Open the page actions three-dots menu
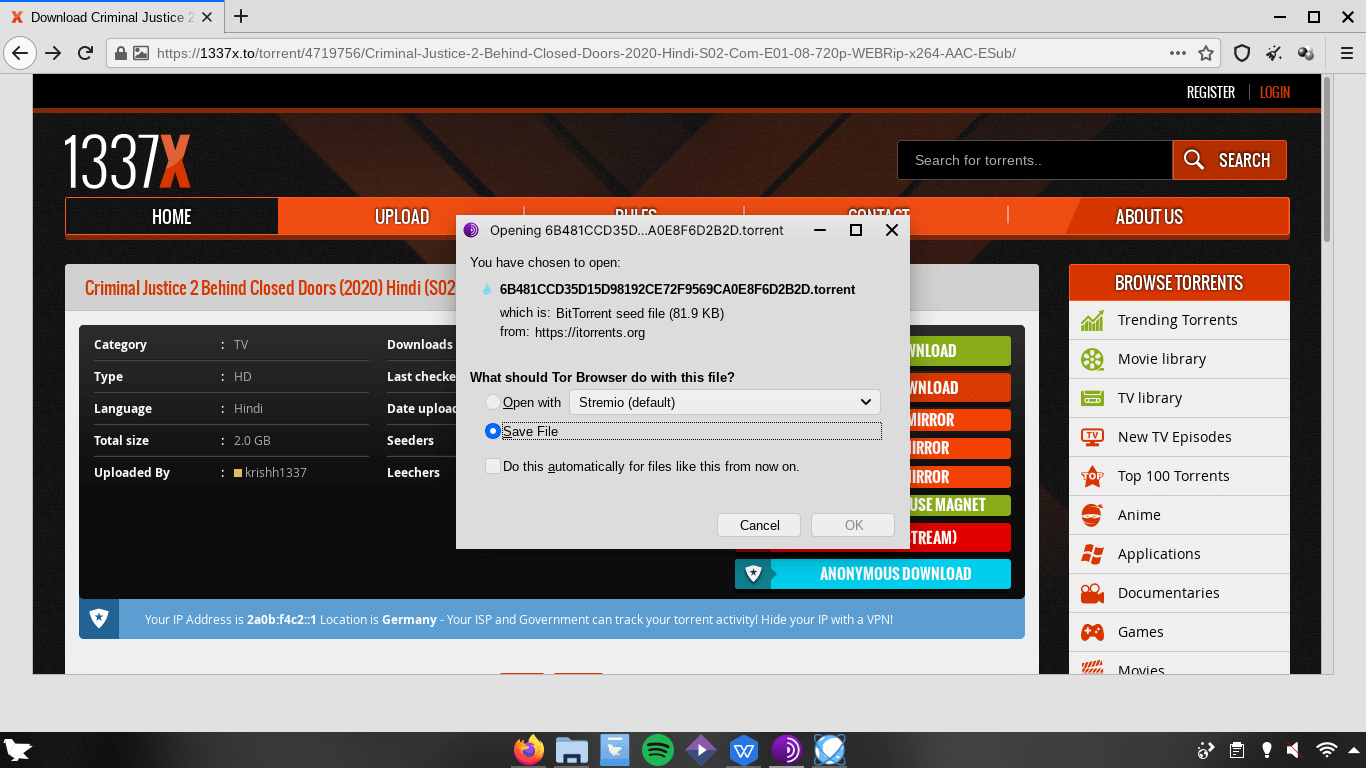The image size is (1366, 768). [x=1178, y=53]
